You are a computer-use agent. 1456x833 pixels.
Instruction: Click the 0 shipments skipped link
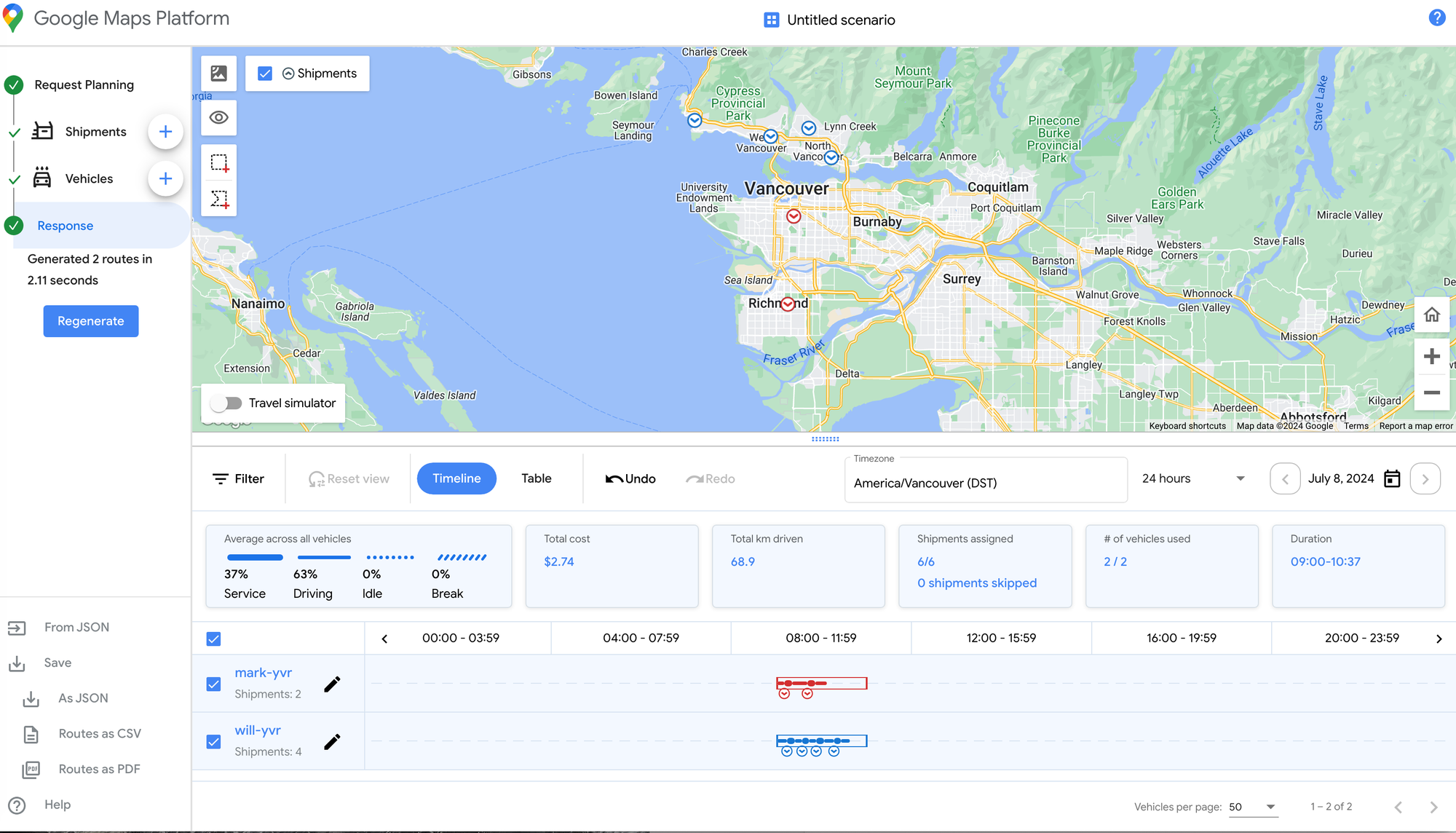pos(977,583)
